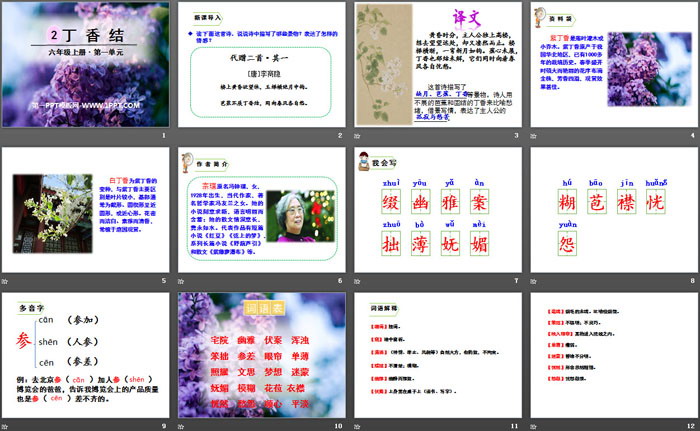This screenshot has height=431, width=700.
Task: Click the animation star icon under slide 7
Action: click(x=357, y=281)
